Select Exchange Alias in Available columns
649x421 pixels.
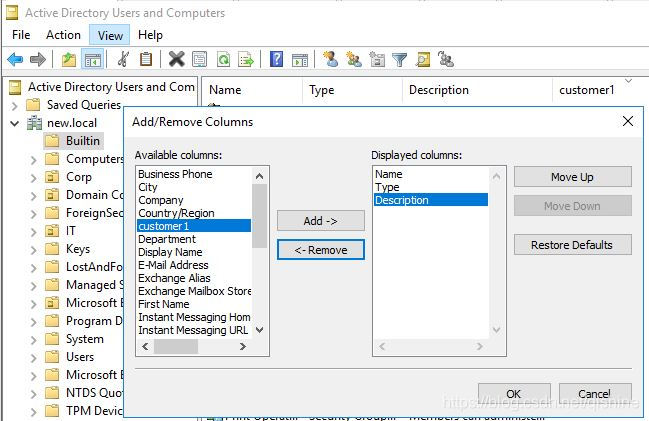[x=194, y=278]
